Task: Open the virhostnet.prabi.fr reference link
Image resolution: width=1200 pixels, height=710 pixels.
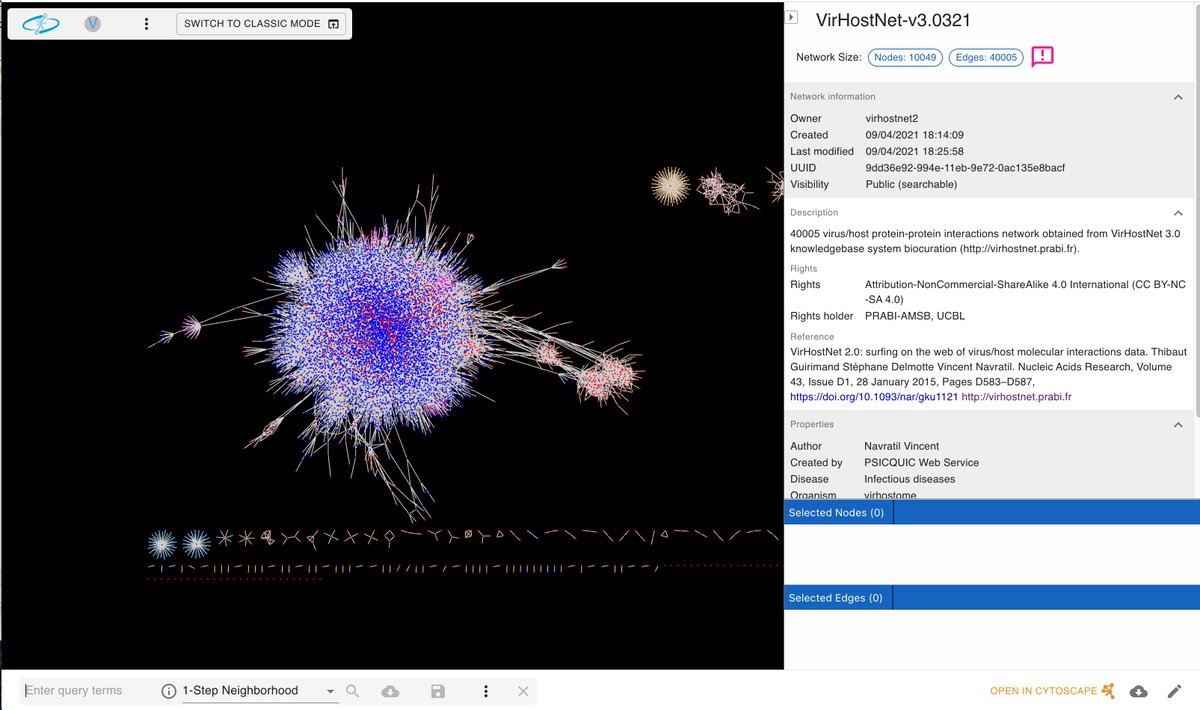Action: click(1016, 397)
